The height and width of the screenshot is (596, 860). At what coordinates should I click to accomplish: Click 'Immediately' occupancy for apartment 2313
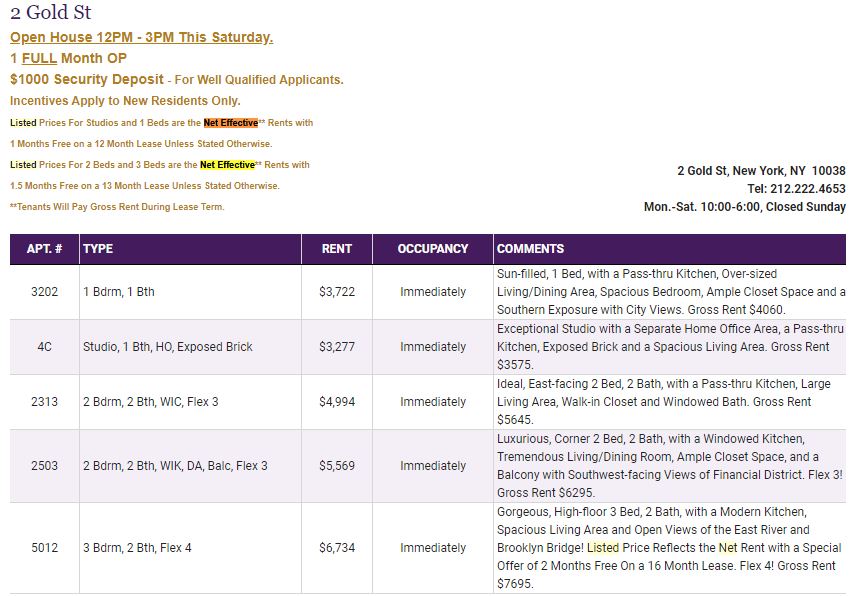click(x=433, y=401)
